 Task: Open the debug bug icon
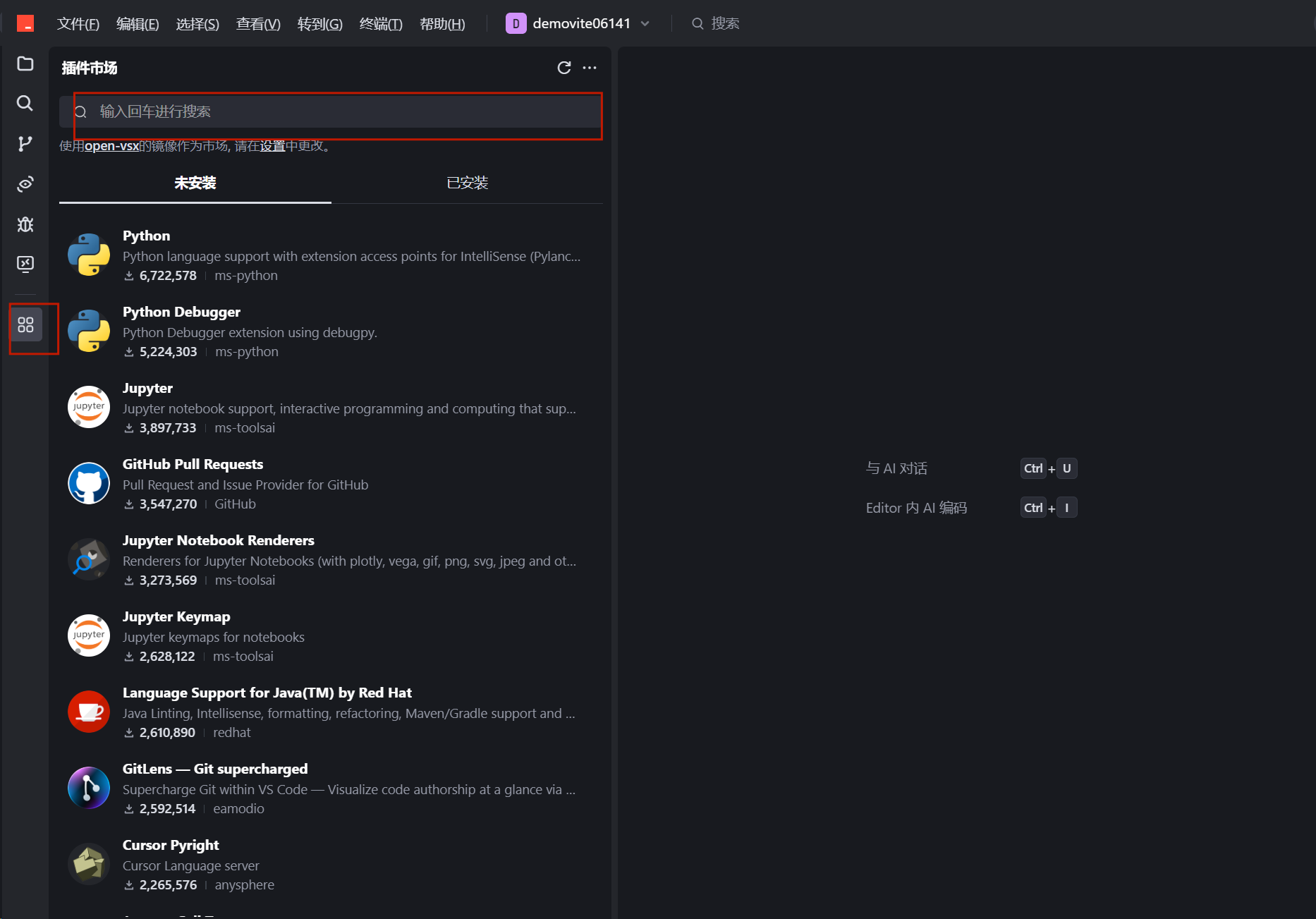click(25, 224)
